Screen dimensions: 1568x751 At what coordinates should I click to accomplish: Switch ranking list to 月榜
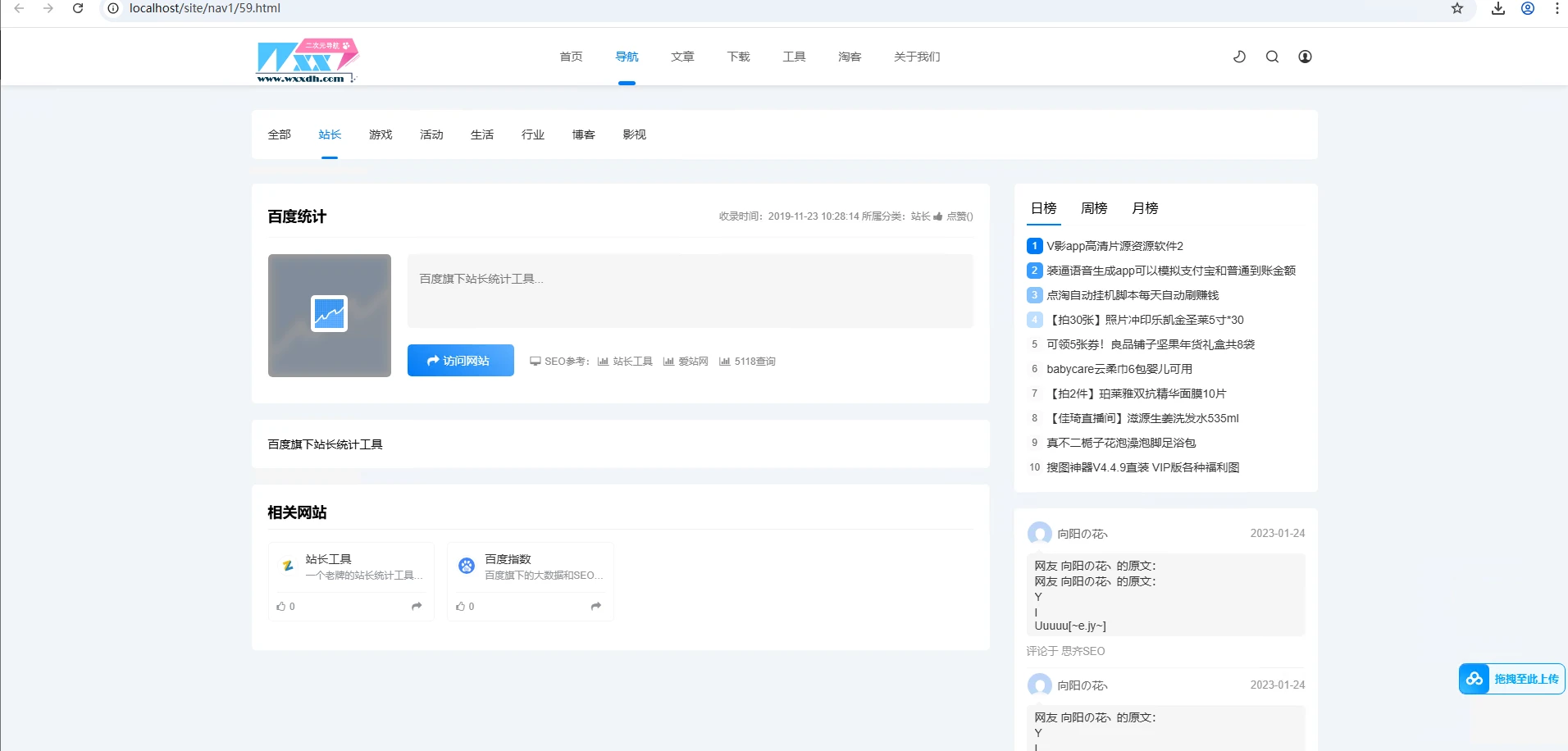[x=1143, y=208]
